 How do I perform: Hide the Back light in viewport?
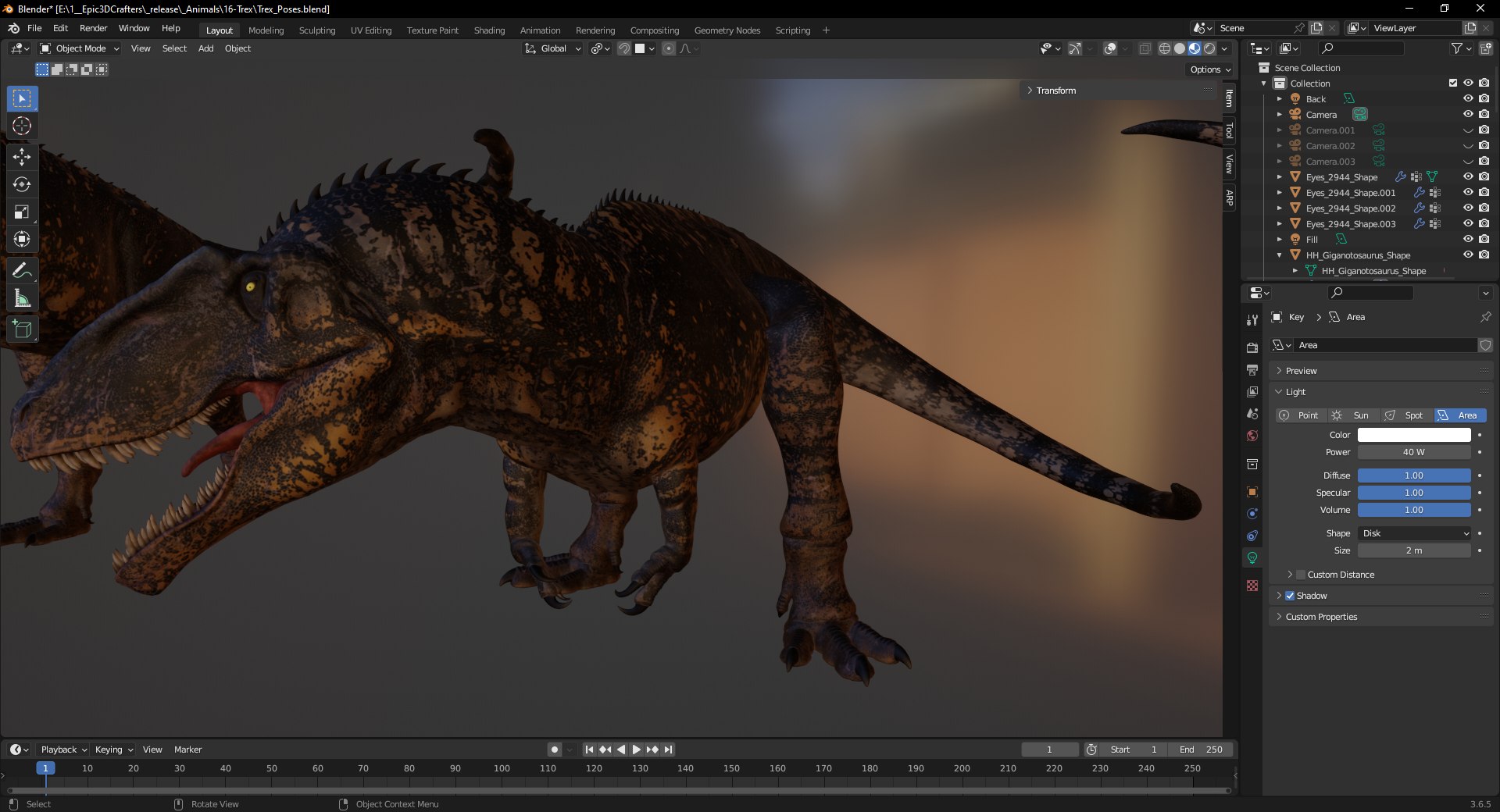point(1468,98)
